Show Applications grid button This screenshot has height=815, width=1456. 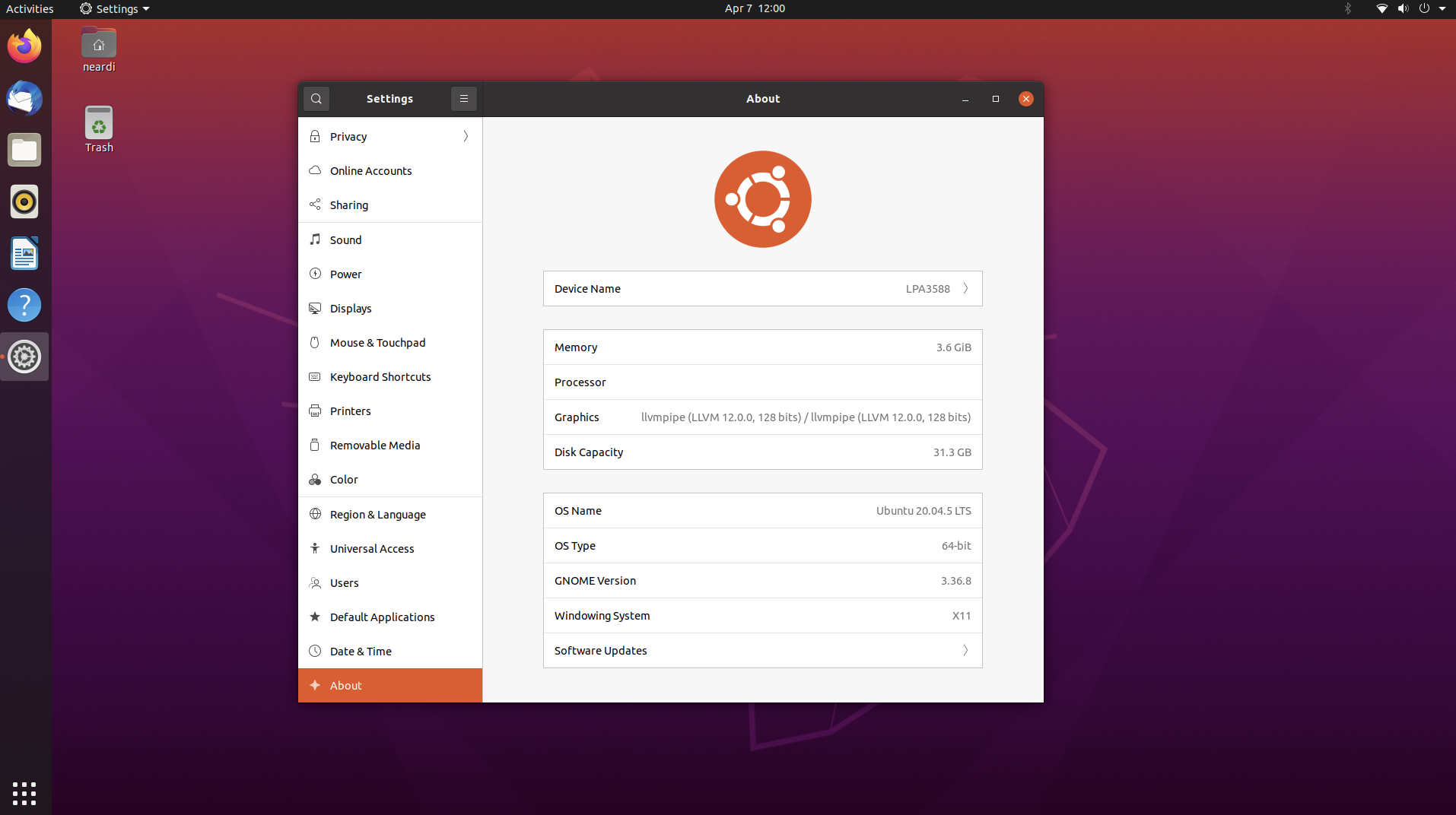pos(24,793)
